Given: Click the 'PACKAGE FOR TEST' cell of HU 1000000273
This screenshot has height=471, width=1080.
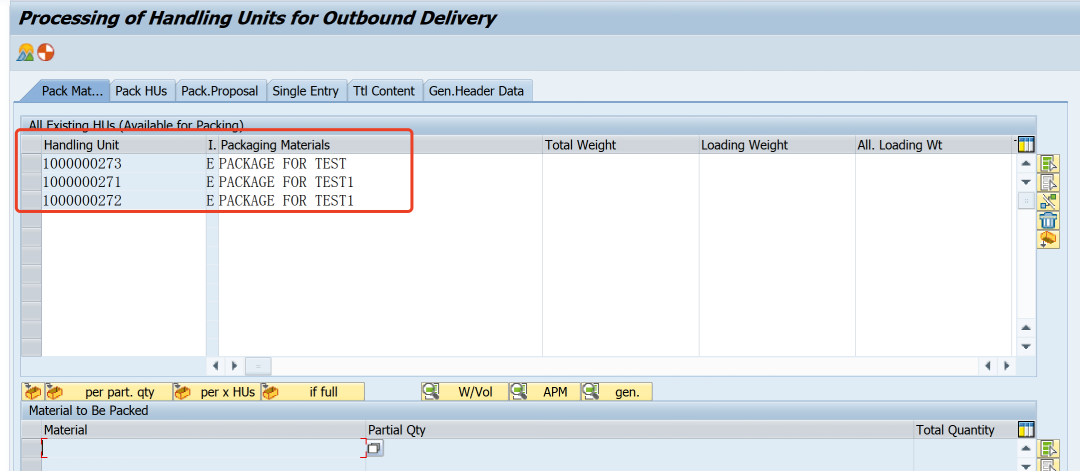Looking at the screenshot, I should (x=380, y=164).
